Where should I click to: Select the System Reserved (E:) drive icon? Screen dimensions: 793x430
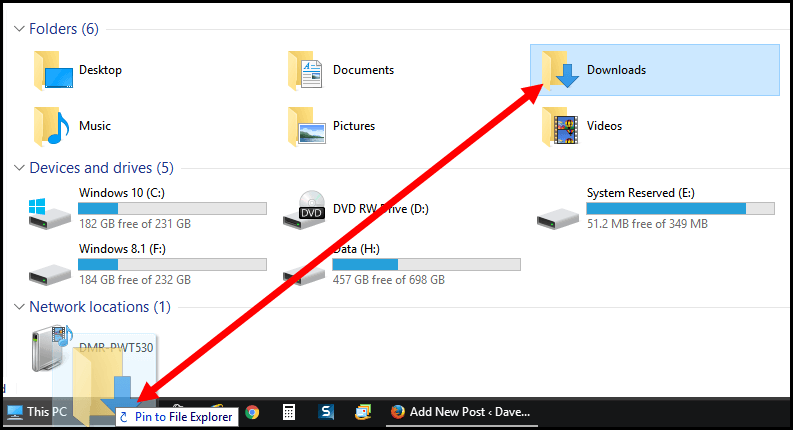pyautogui.click(x=558, y=219)
